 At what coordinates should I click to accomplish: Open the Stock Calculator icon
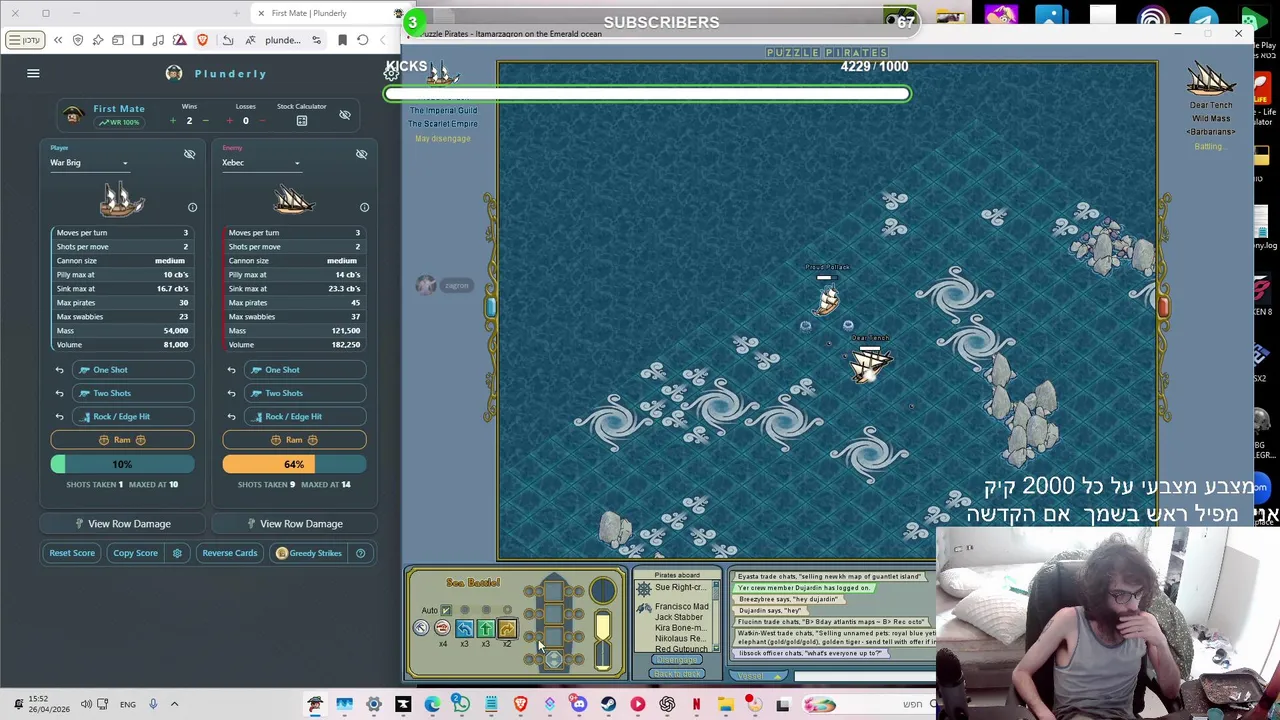[301, 121]
